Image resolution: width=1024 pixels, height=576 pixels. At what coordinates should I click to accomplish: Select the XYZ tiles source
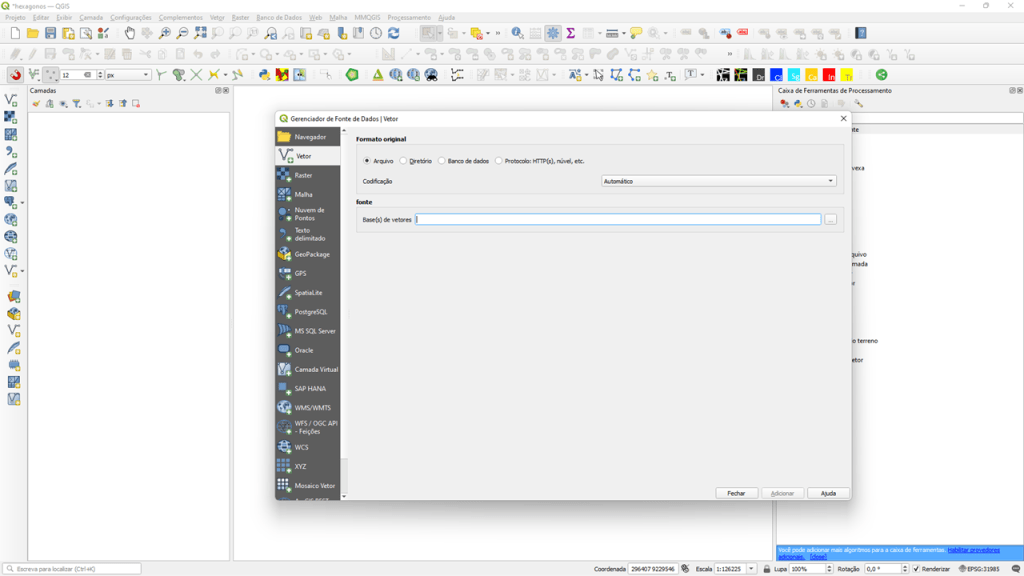300,466
